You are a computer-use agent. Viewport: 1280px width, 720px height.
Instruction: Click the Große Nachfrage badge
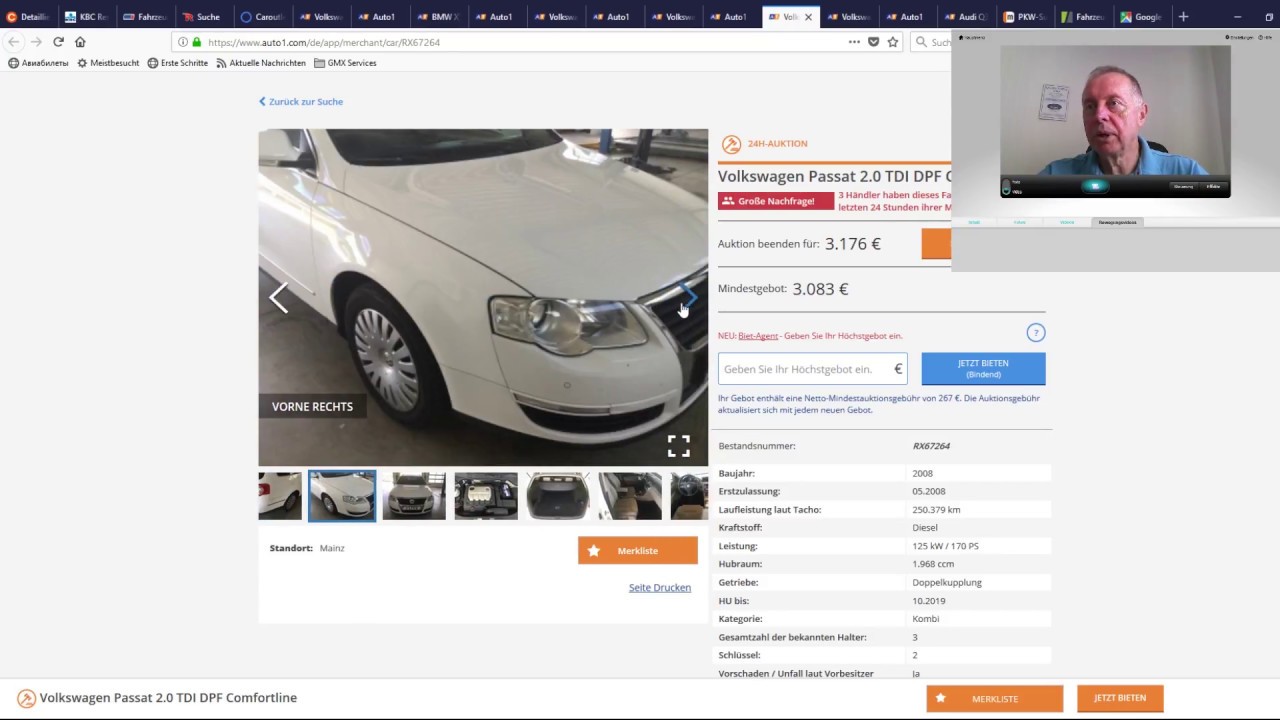[x=776, y=201]
